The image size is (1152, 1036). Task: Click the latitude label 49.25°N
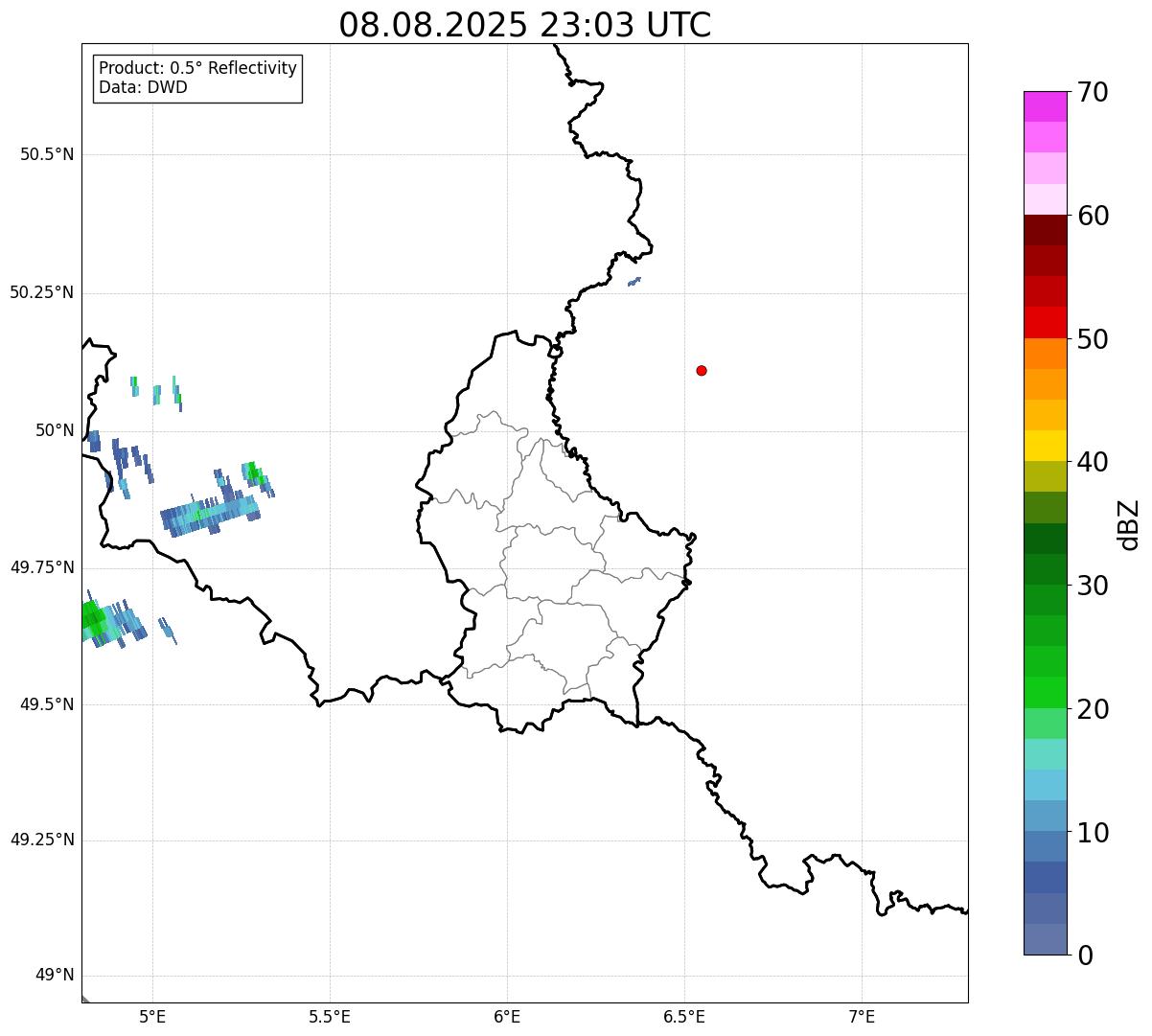[42, 840]
